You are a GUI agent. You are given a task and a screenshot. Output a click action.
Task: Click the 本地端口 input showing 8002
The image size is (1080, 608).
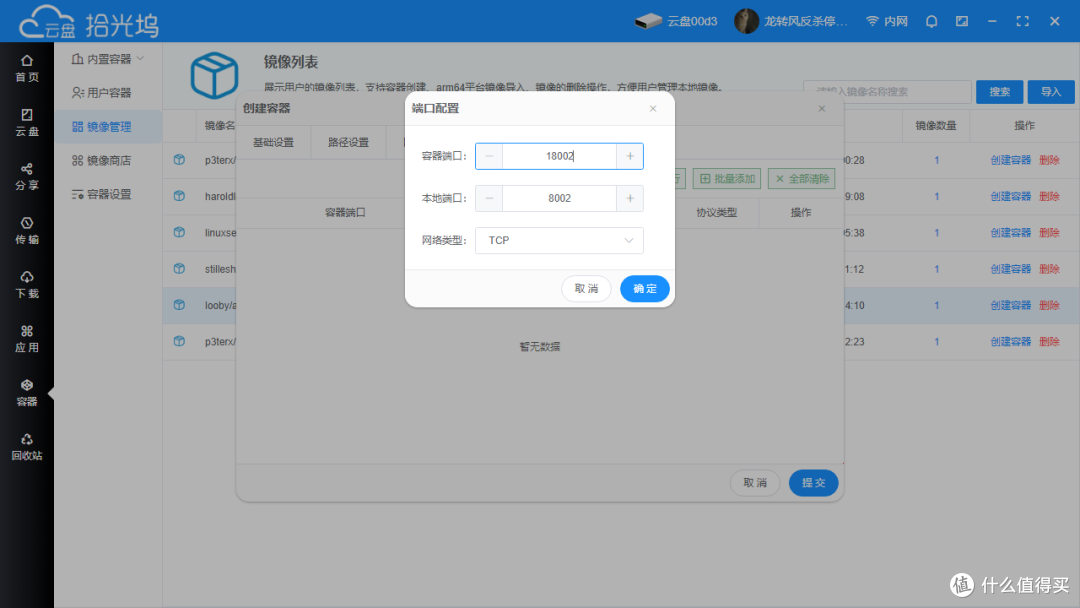point(559,198)
